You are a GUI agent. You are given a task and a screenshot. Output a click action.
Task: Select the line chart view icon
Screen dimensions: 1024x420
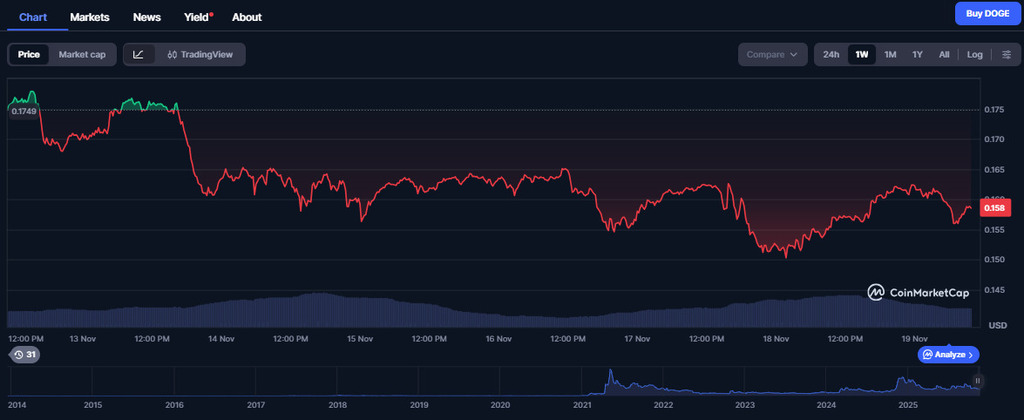click(138, 54)
